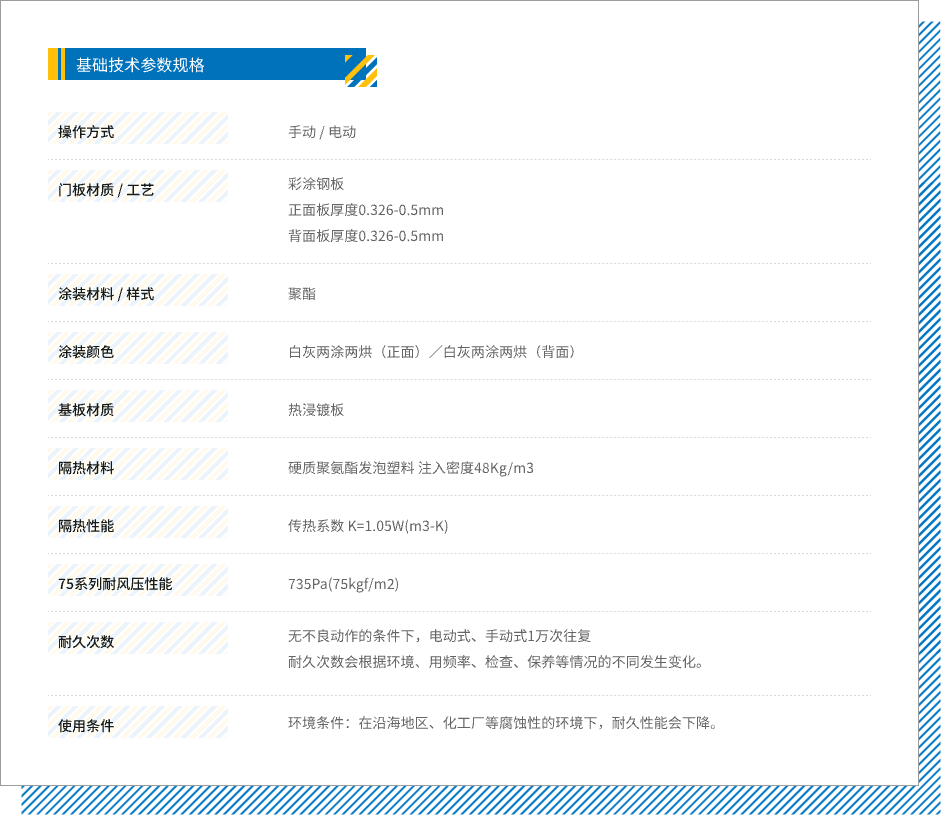The height and width of the screenshot is (815, 941).
Task: Click the 白灰两涂两烘 color description
Action: point(433,352)
